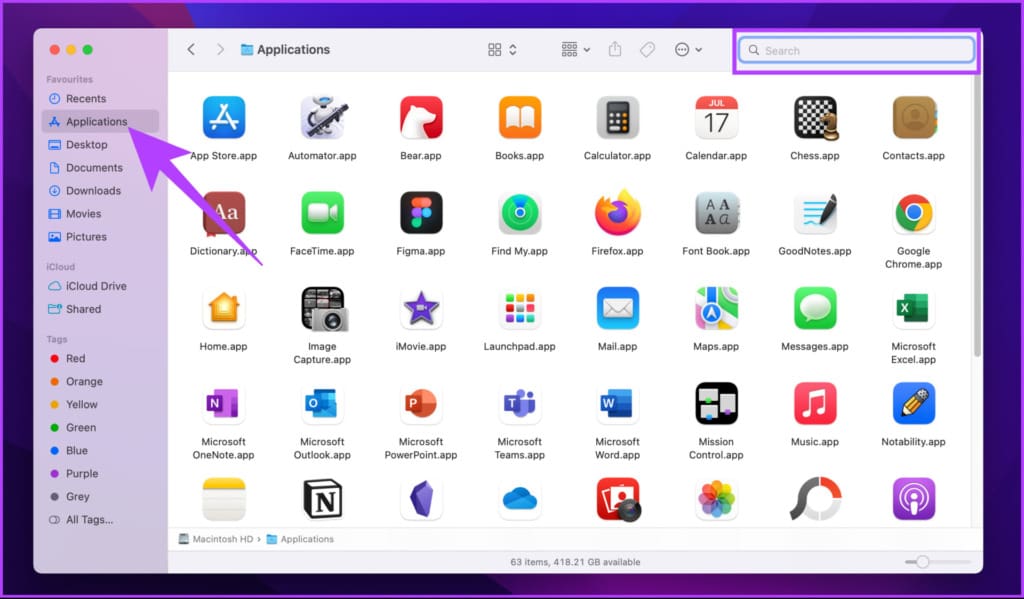Select Bear.app in the grid
Screen dimensions: 1024x599
pyautogui.click(x=421, y=118)
